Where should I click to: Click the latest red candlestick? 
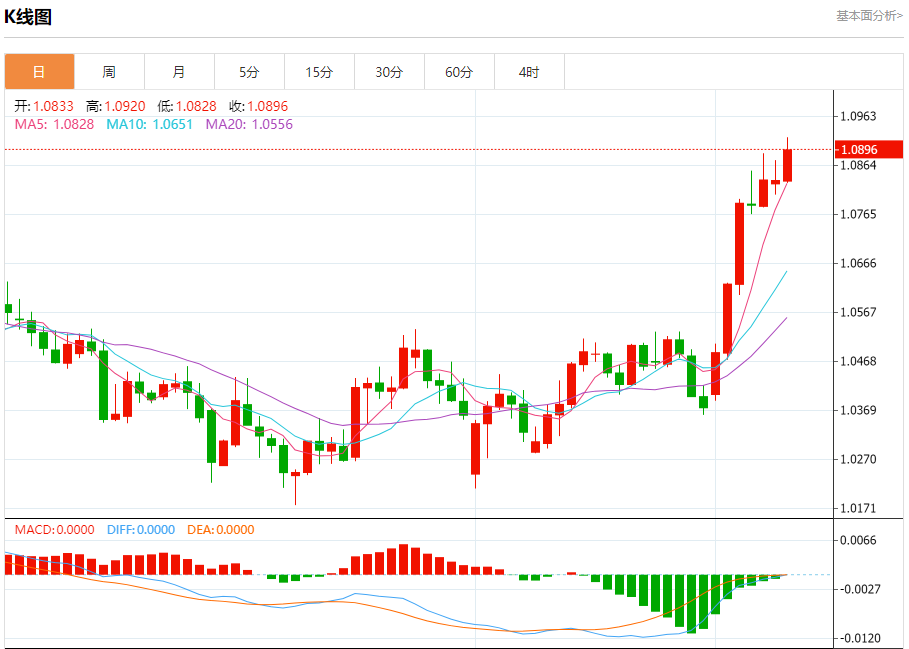[x=787, y=165]
